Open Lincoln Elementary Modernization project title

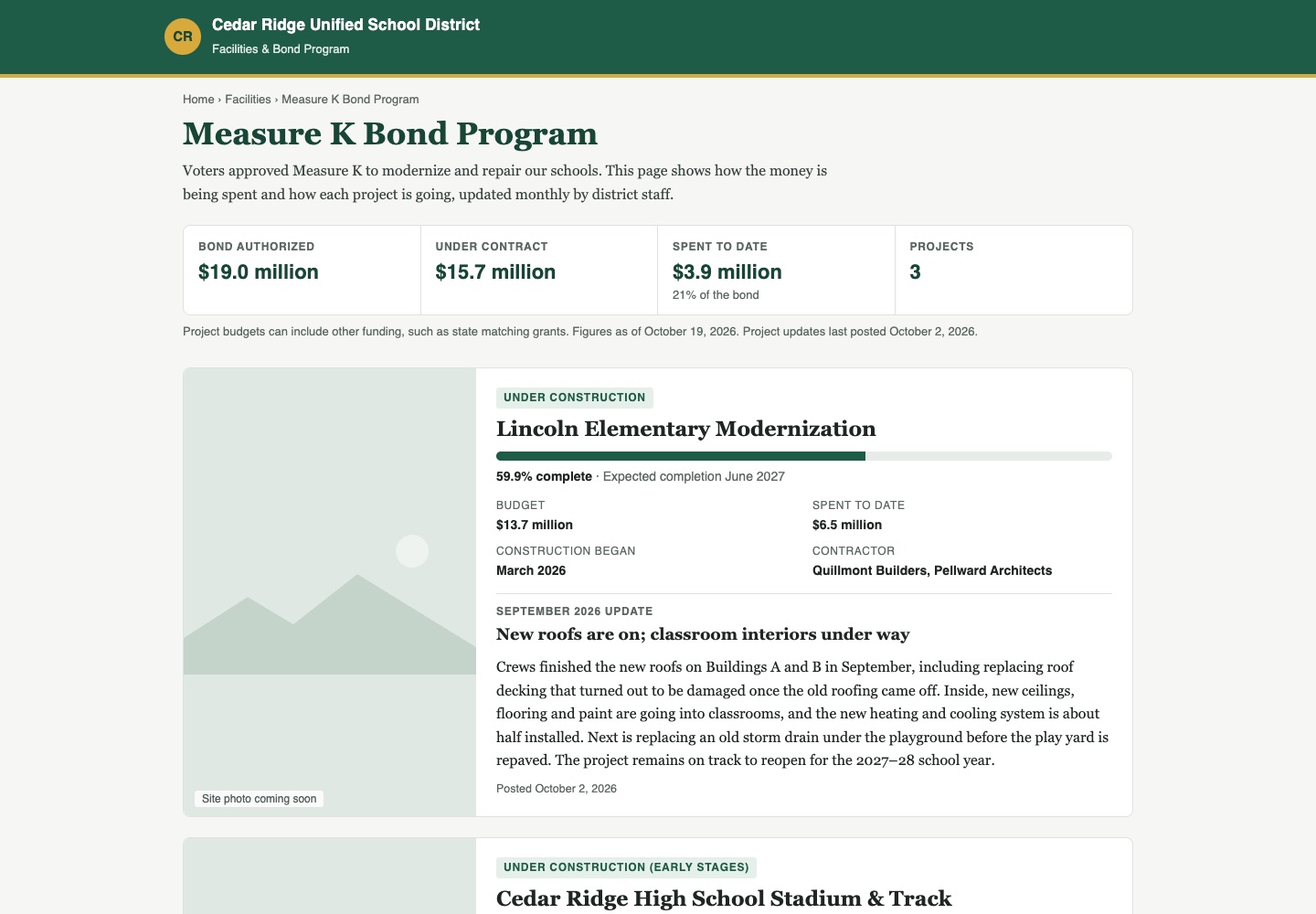pyautogui.click(x=686, y=429)
